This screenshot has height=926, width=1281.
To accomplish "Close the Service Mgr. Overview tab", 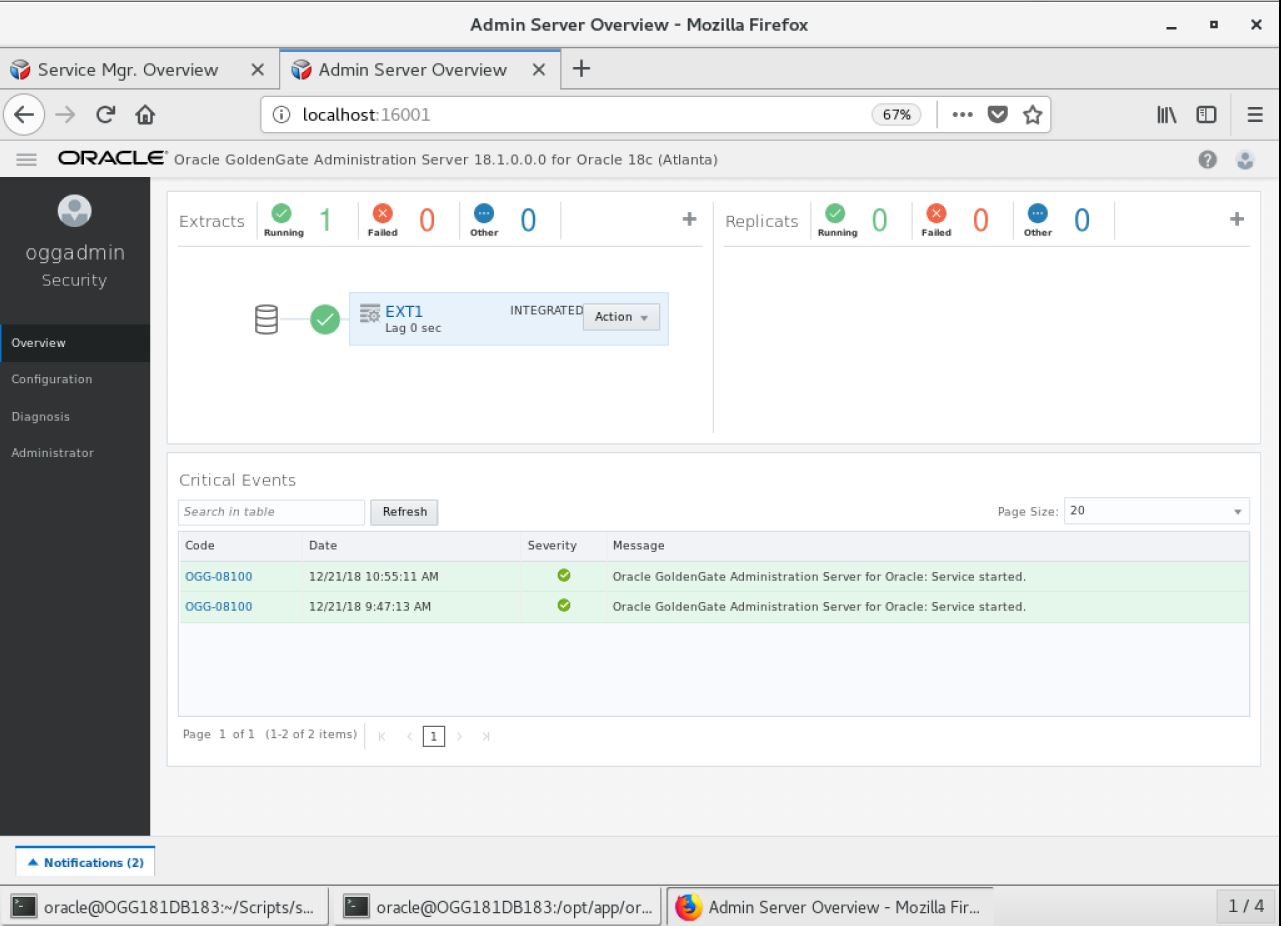I will pyautogui.click(x=257, y=70).
